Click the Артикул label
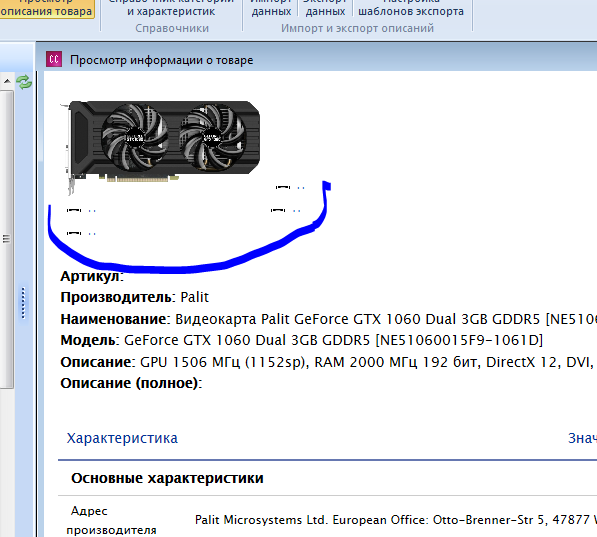The image size is (597, 537). coord(91,276)
